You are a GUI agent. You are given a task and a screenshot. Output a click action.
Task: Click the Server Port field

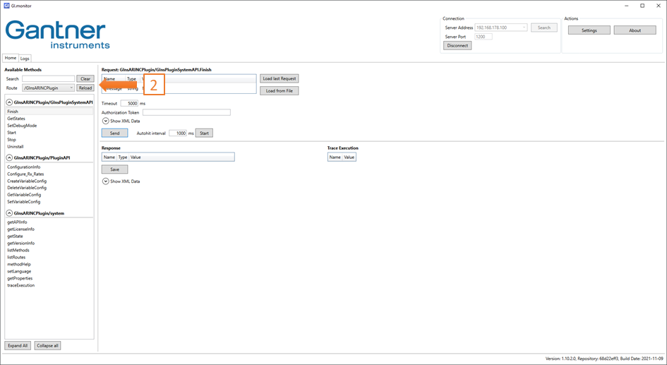[483, 37]
